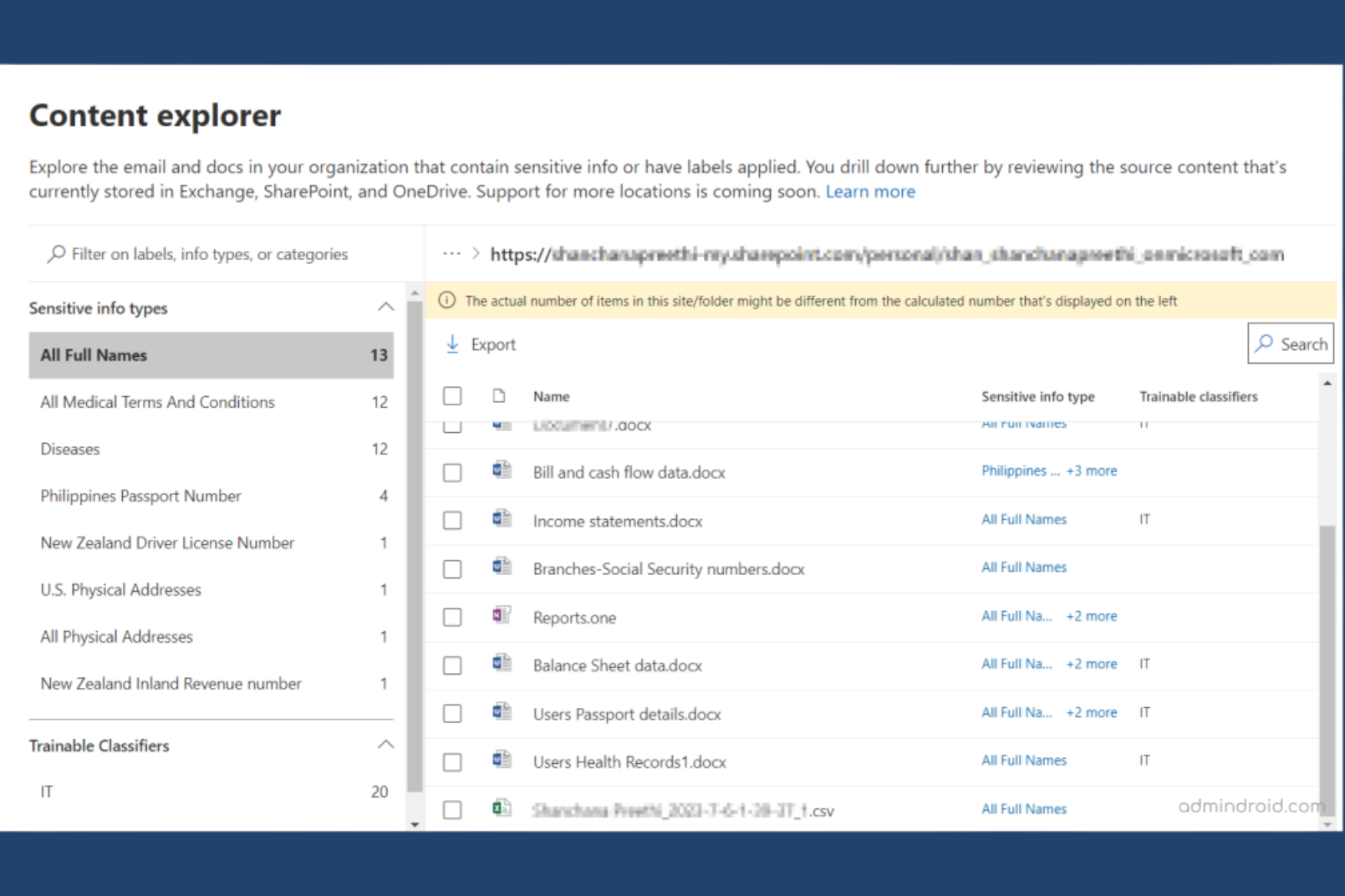
Task: Click the Word icon for Income statements.docx
Action: pos(502,519)
